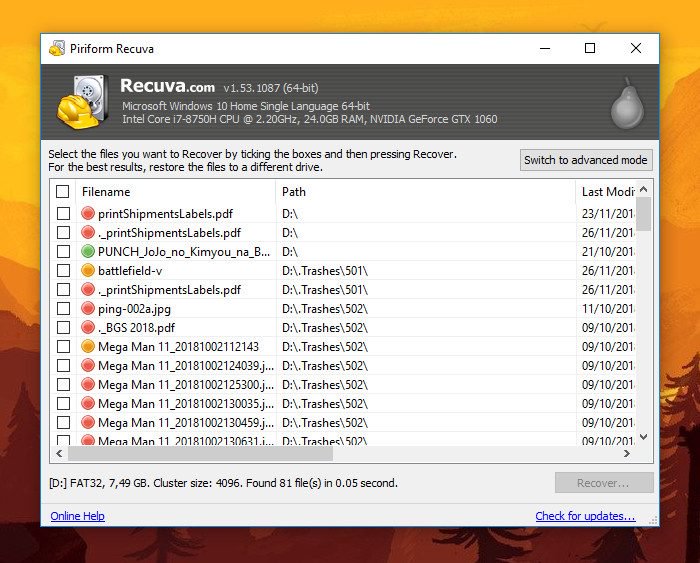Tick checkbox for printShipmentsLabels.pdf in D:\
Screen dimensions: 700x563
click(x=63, y=213)
